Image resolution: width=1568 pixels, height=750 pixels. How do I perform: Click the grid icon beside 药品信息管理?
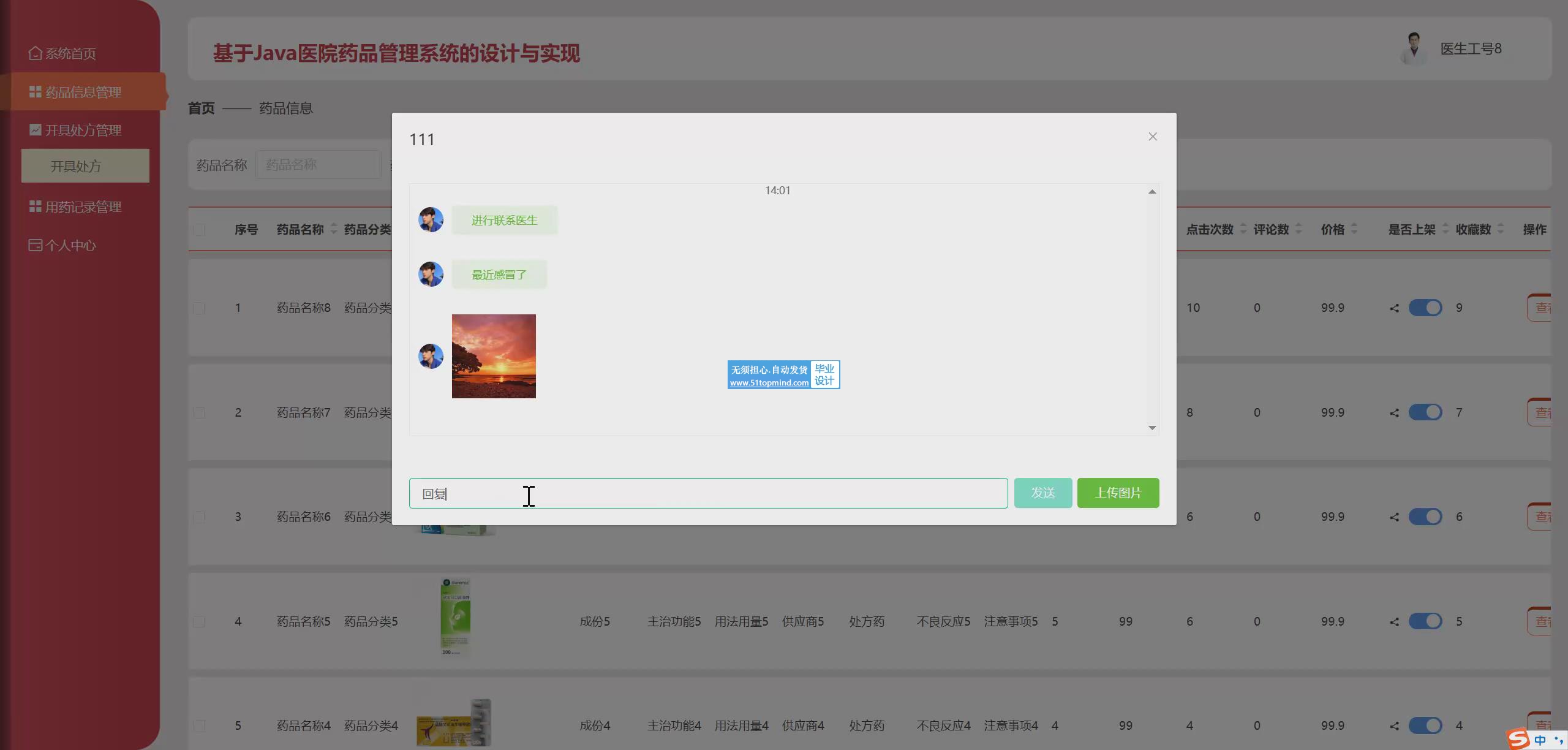tap(35, 92)
